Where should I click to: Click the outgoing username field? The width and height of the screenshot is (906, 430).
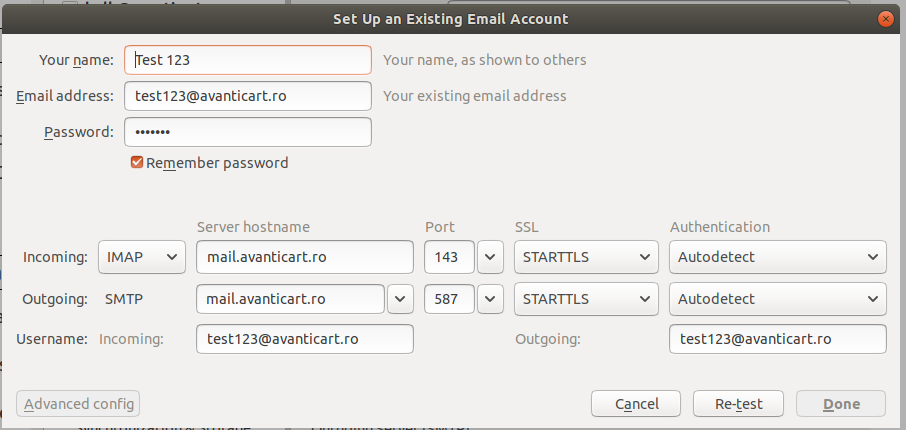(778, 339)
